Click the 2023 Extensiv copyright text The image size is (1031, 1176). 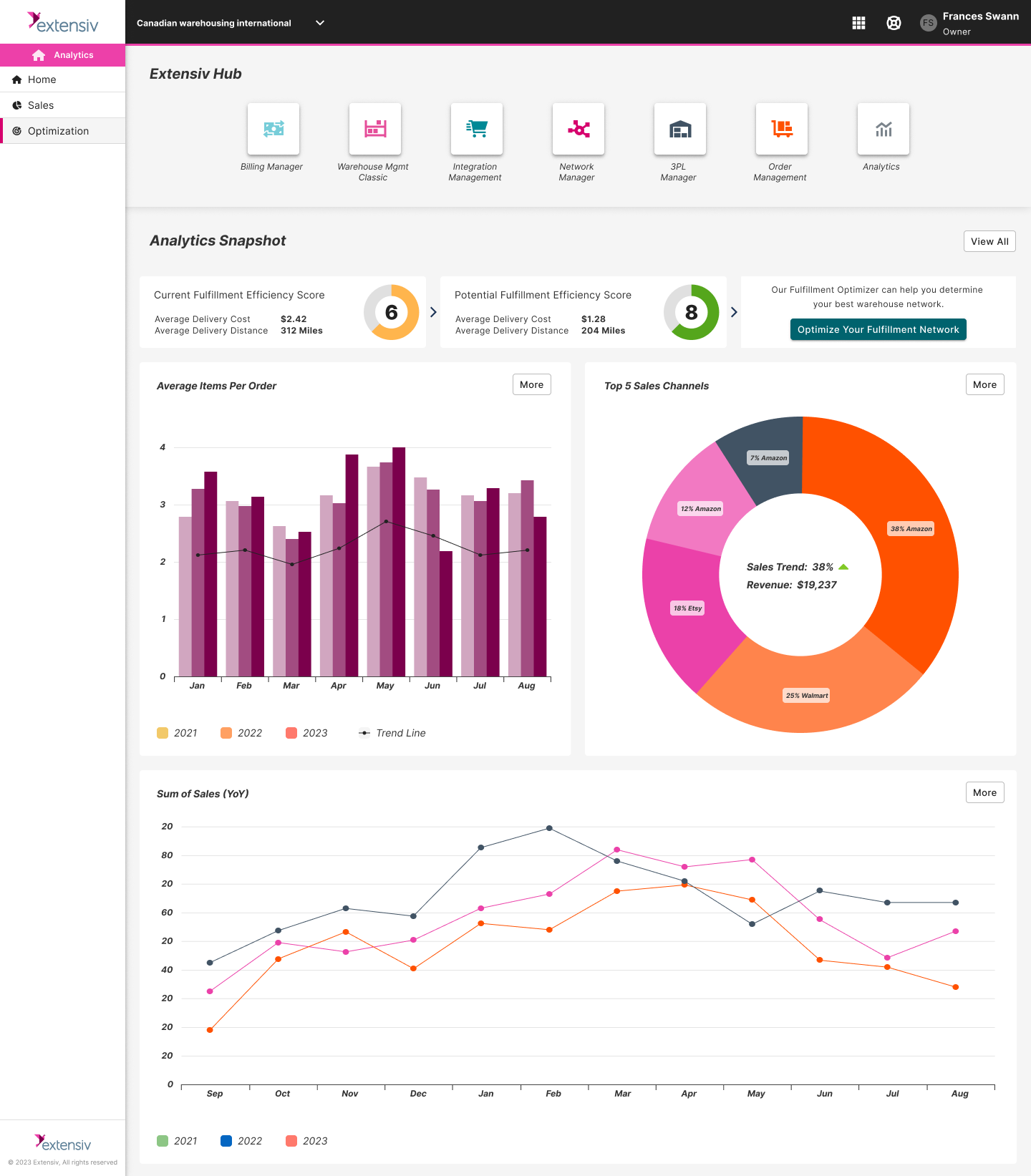[63, 1162]
